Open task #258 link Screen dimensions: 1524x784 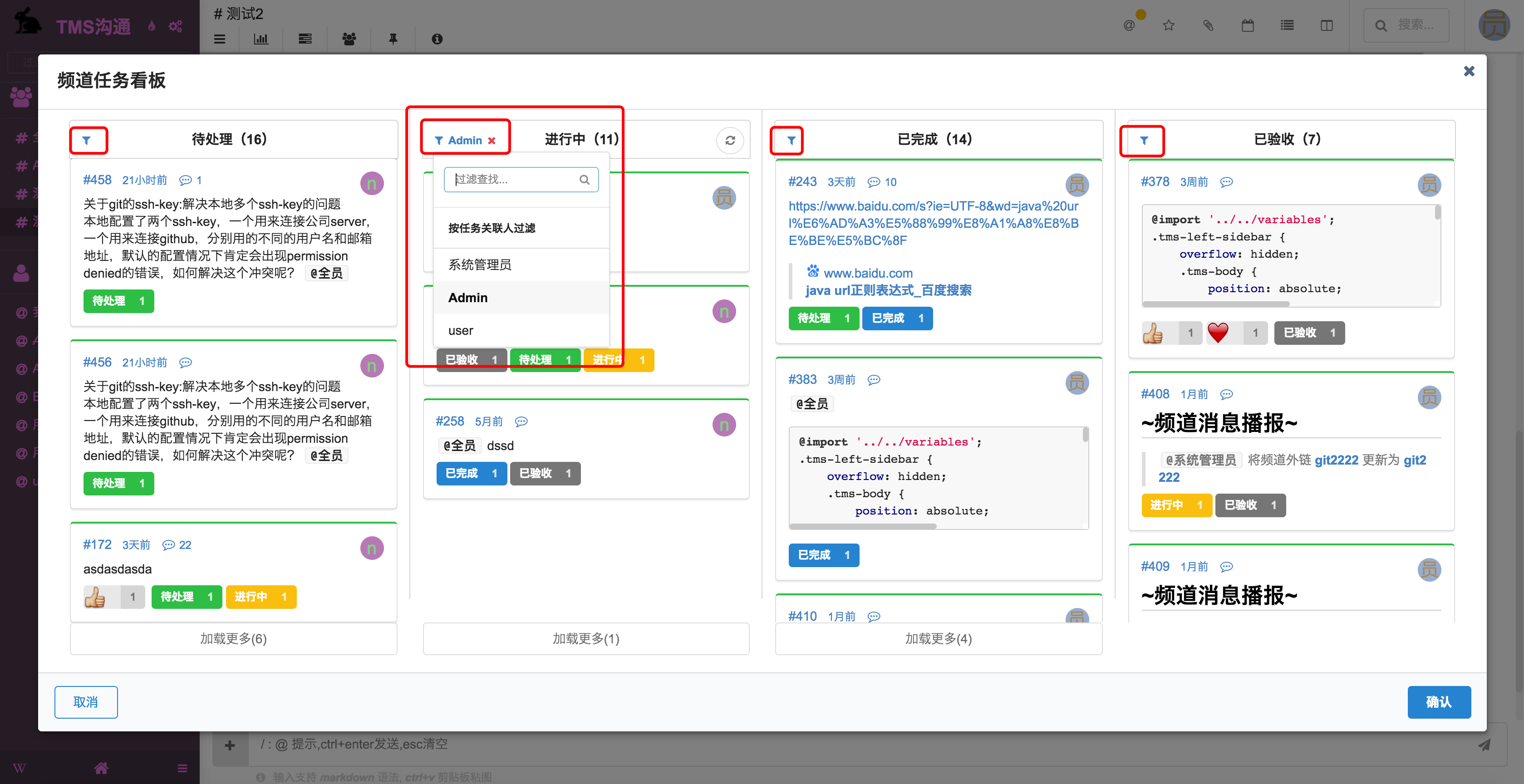point(450,421)
